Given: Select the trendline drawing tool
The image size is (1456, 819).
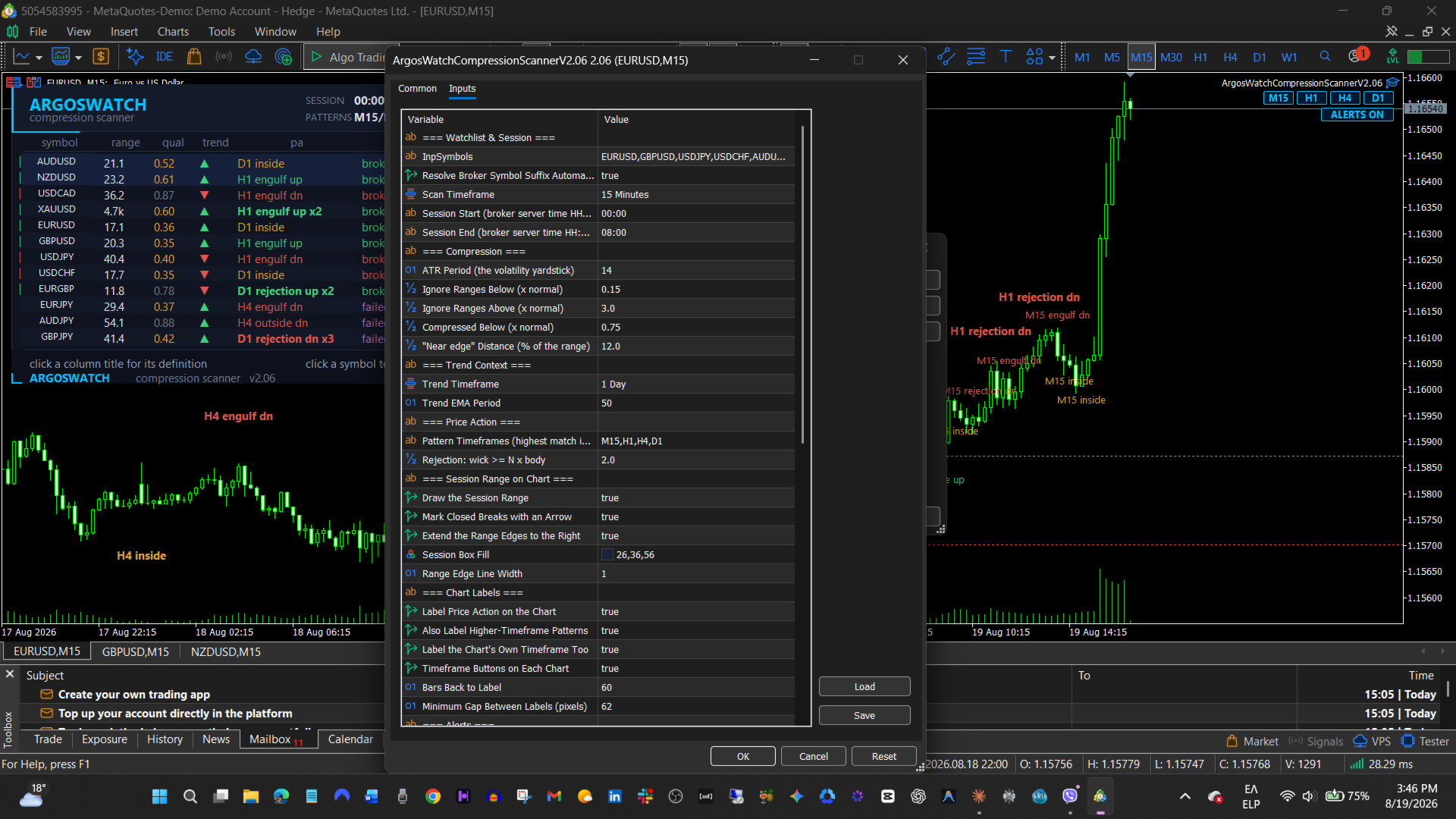Looking at the screenshot, I should pos(946,57).
